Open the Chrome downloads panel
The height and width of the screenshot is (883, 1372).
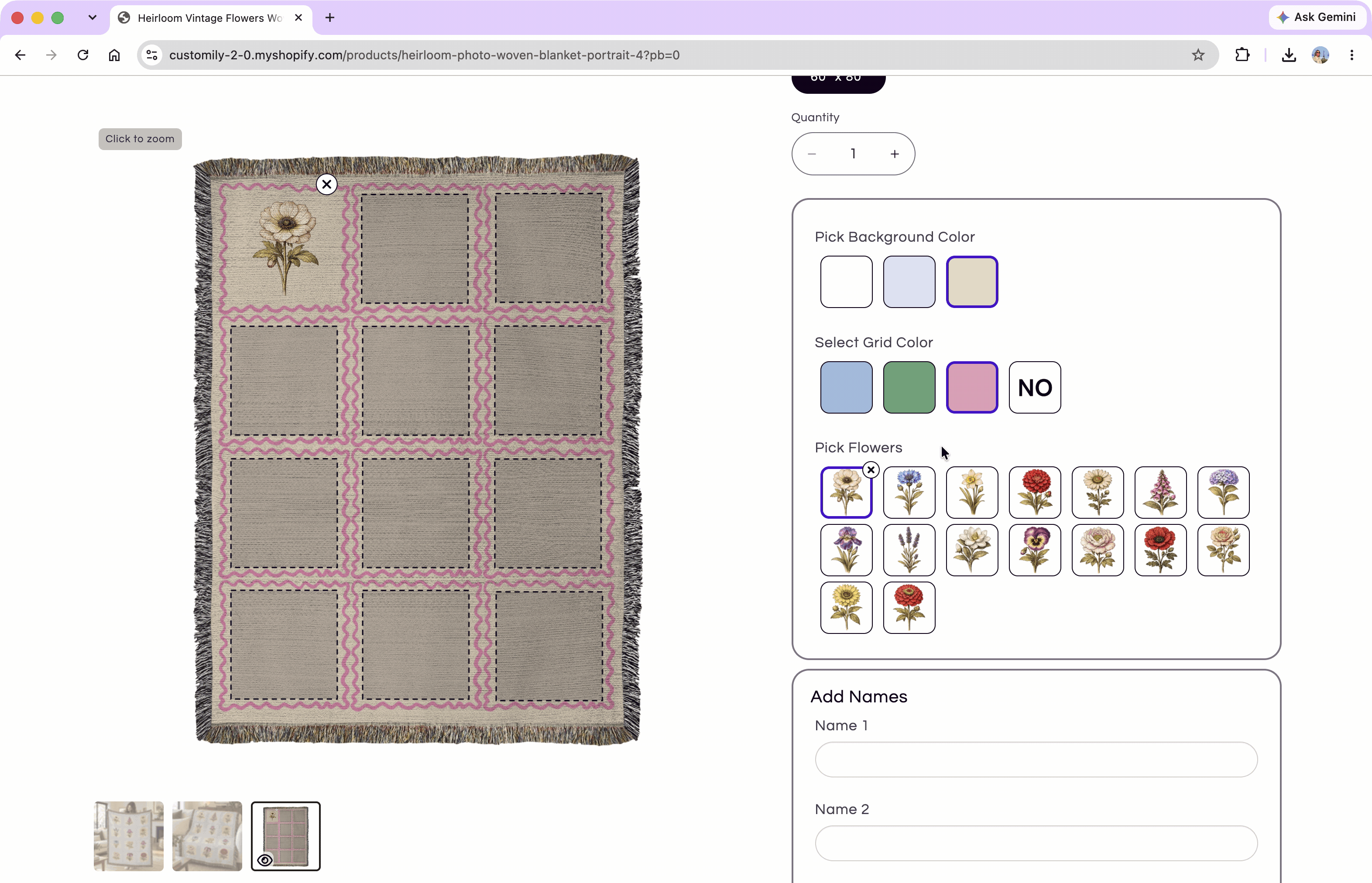click(x=1289, y=55)
